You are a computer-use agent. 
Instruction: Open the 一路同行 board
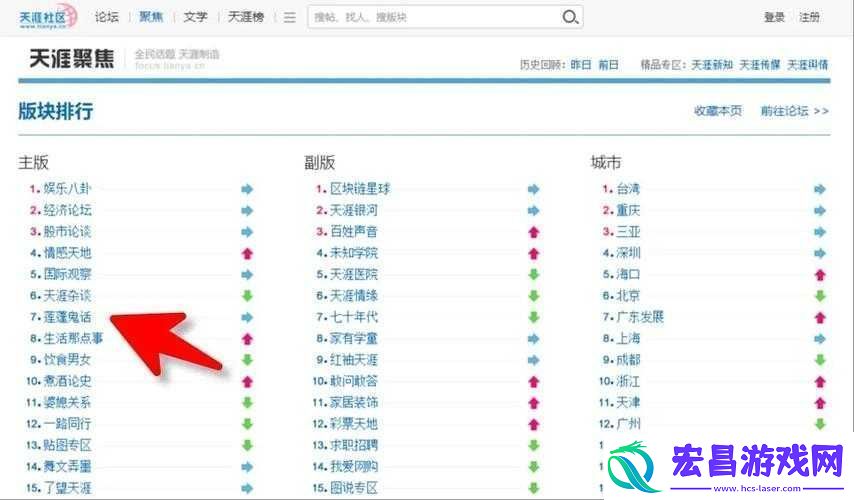click(x=68, y=424)
